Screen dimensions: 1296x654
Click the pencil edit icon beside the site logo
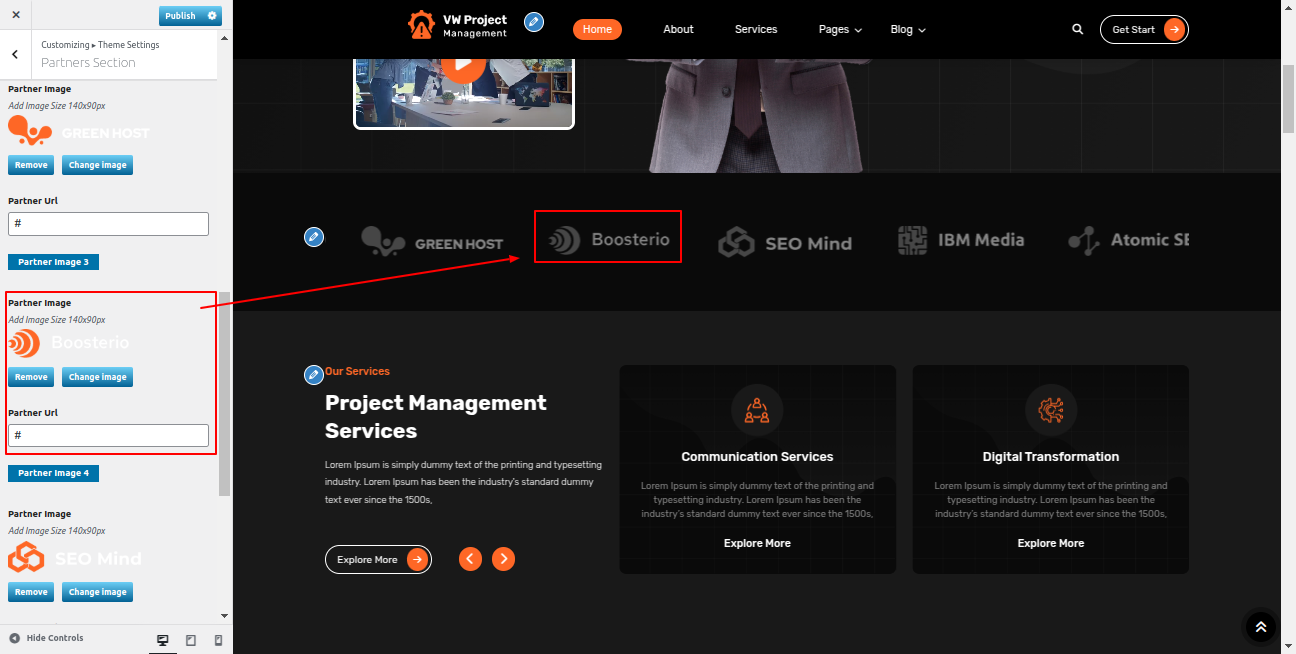pos(534,22)
